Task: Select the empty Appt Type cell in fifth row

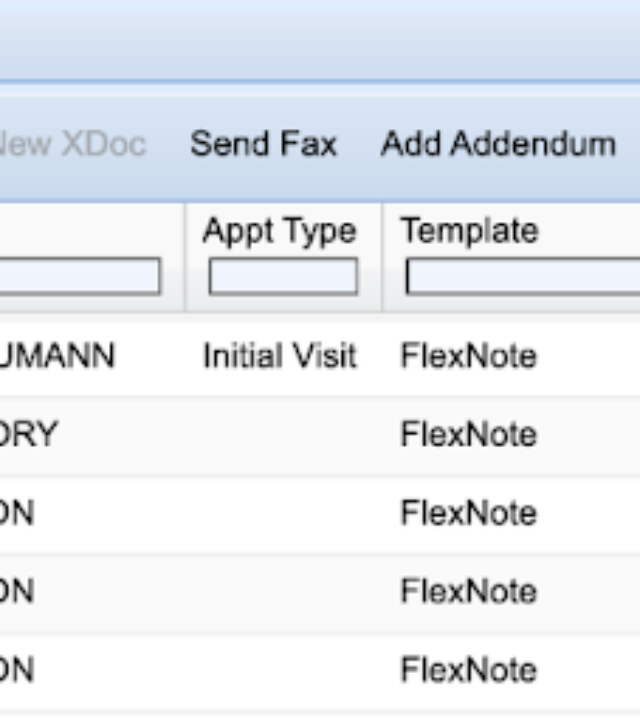Action: [x=282, y=669]
